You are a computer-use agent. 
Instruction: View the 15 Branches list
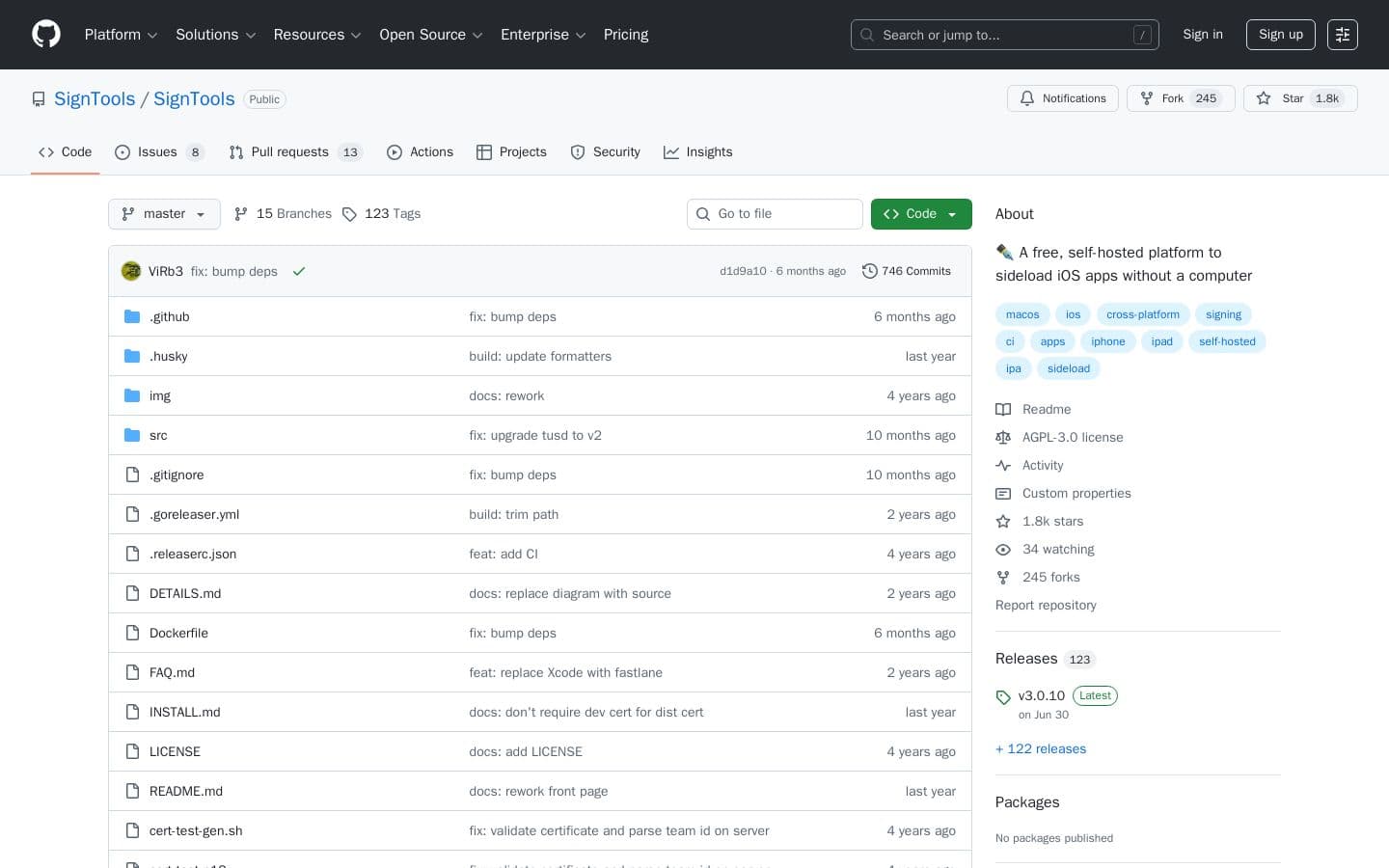pyautogui.click(x=283, y=214)
